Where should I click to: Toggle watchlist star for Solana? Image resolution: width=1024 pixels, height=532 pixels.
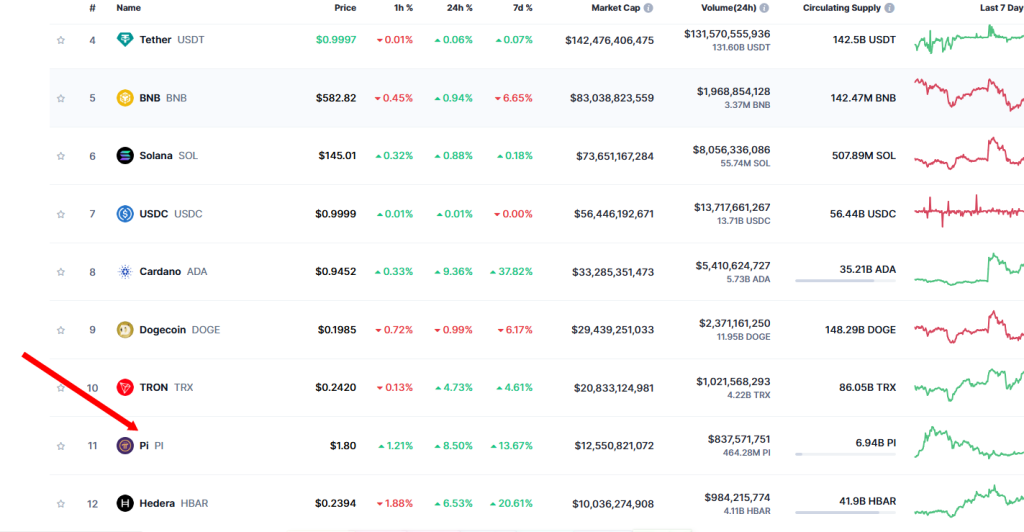(61, 156)
